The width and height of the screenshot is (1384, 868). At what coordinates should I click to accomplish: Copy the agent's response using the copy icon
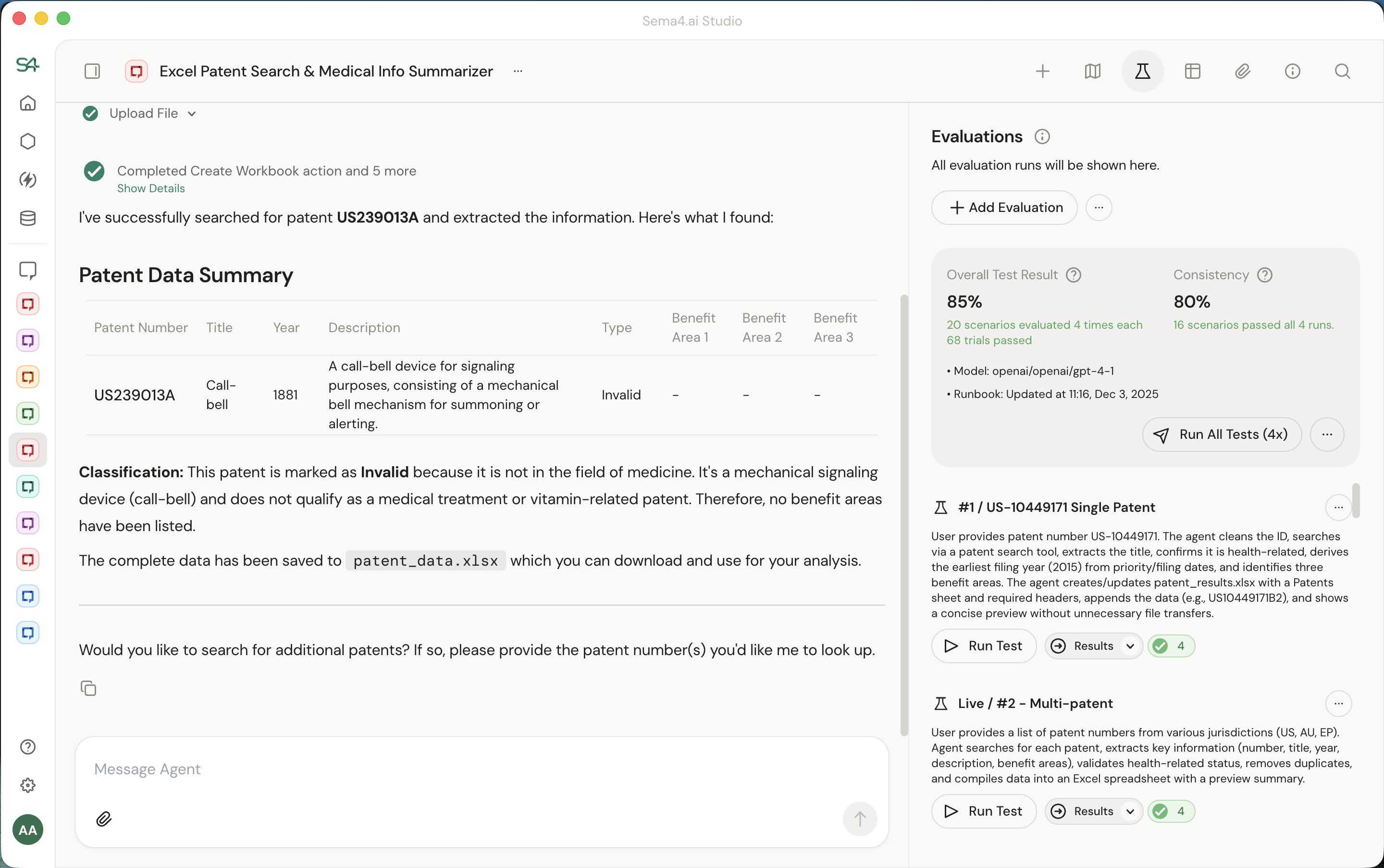89,688
